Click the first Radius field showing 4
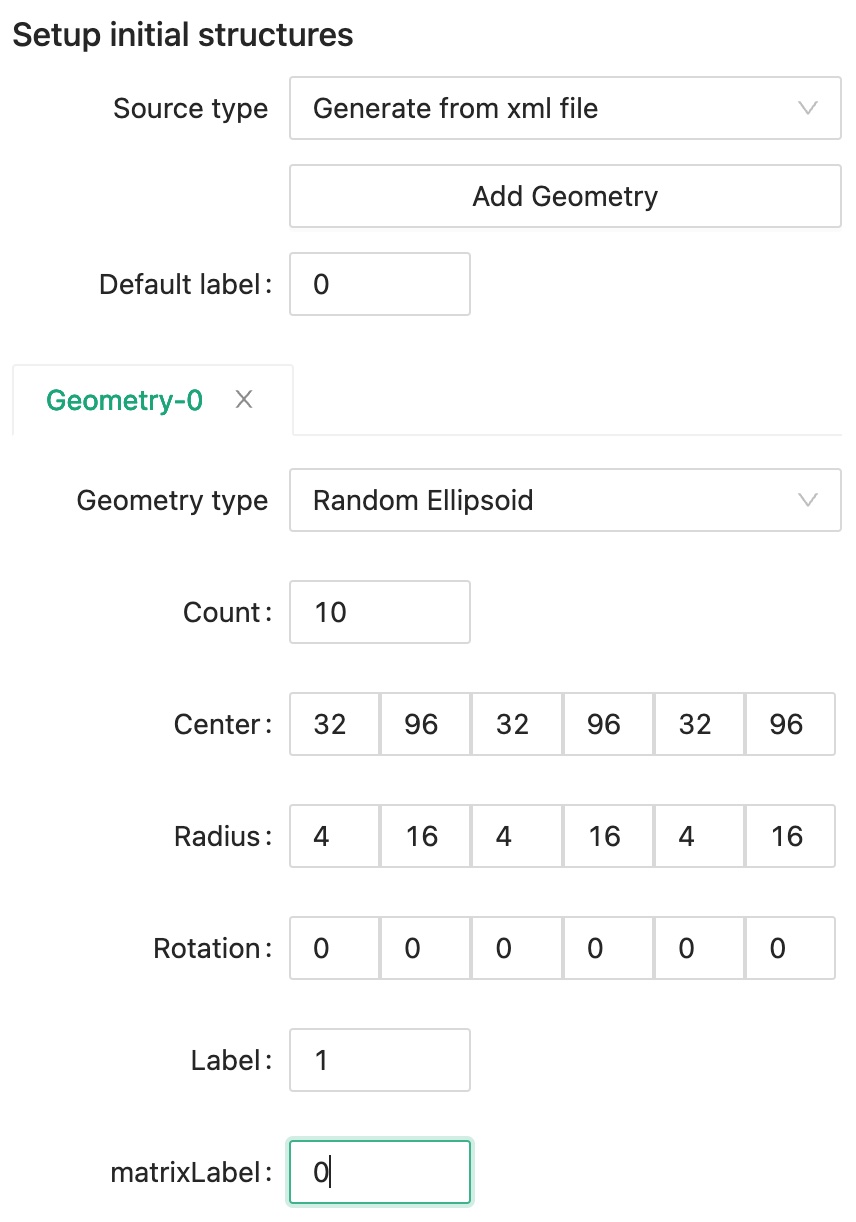The height and width of the screenshot is (1222, 856). click(334, 836)
